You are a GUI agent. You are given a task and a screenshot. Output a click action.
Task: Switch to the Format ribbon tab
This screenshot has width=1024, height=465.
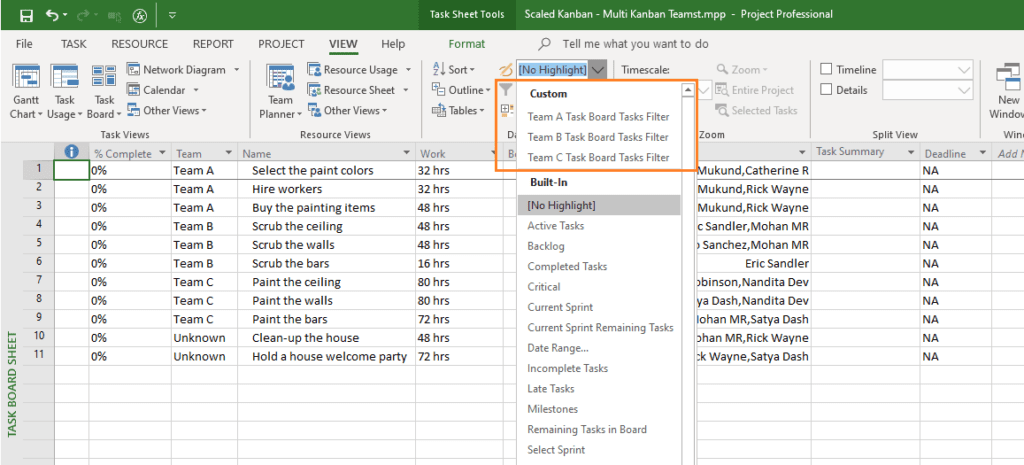[x=467, y=44]
